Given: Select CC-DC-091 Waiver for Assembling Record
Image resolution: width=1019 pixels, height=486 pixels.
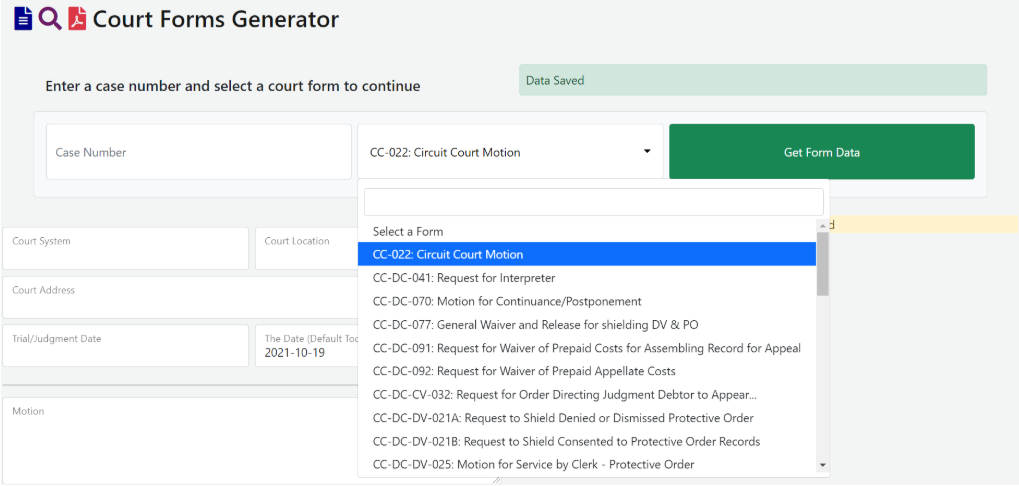Looking at the screenshot, I should [586, 348].
